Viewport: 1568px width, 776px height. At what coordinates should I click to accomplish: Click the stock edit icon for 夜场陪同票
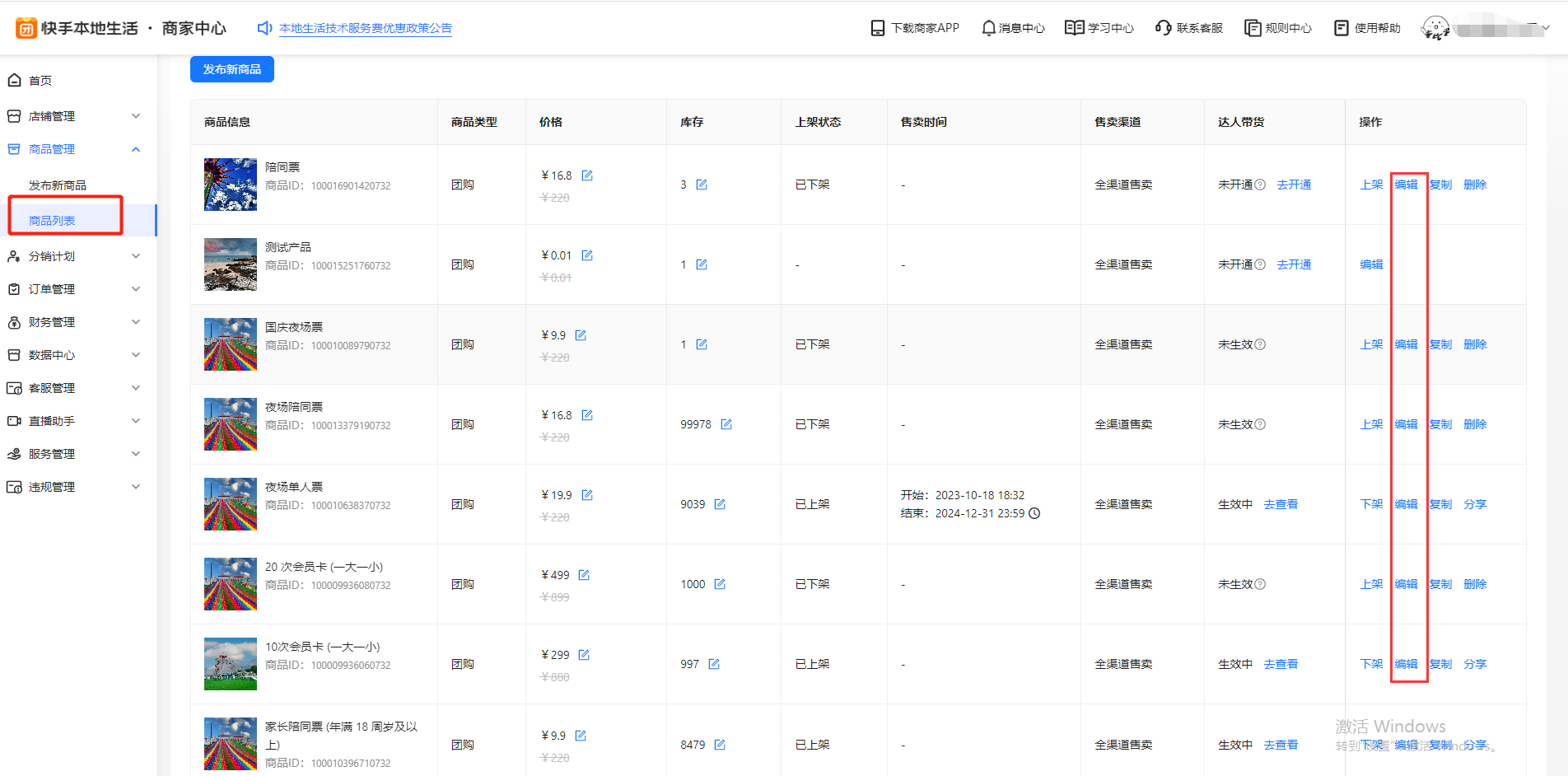coord(726,424)
